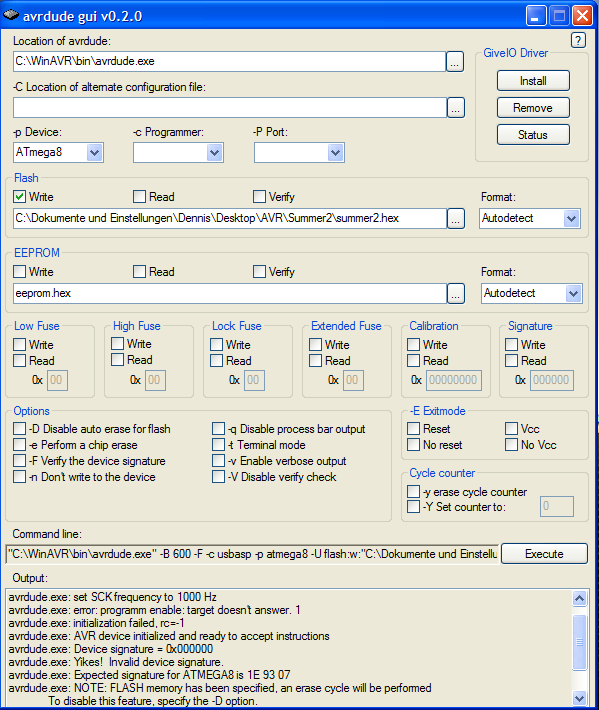Click the avrdude location input field

[x=230, y=61]
